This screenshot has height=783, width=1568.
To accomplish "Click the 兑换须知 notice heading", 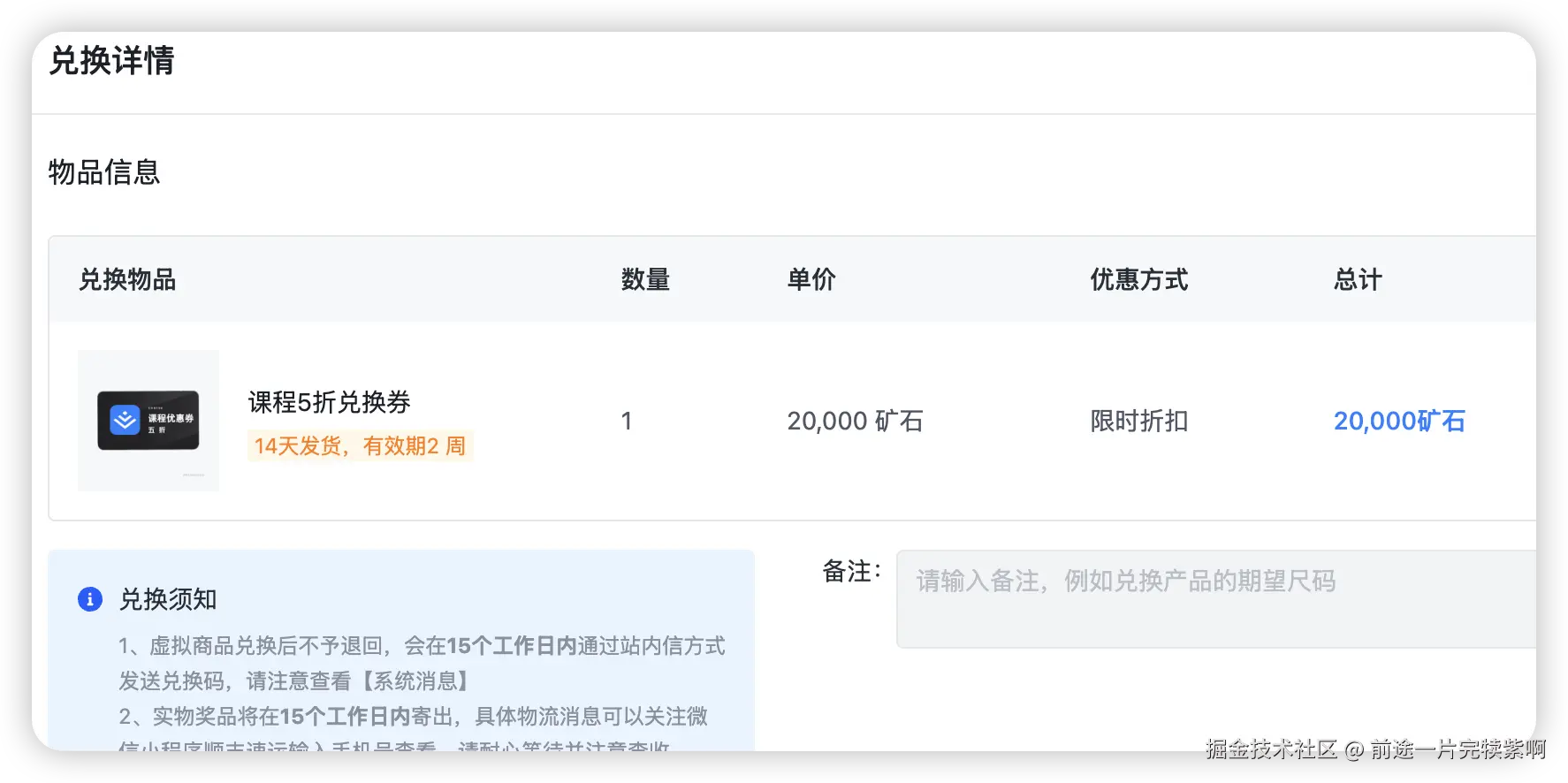I will pos(168,599).
